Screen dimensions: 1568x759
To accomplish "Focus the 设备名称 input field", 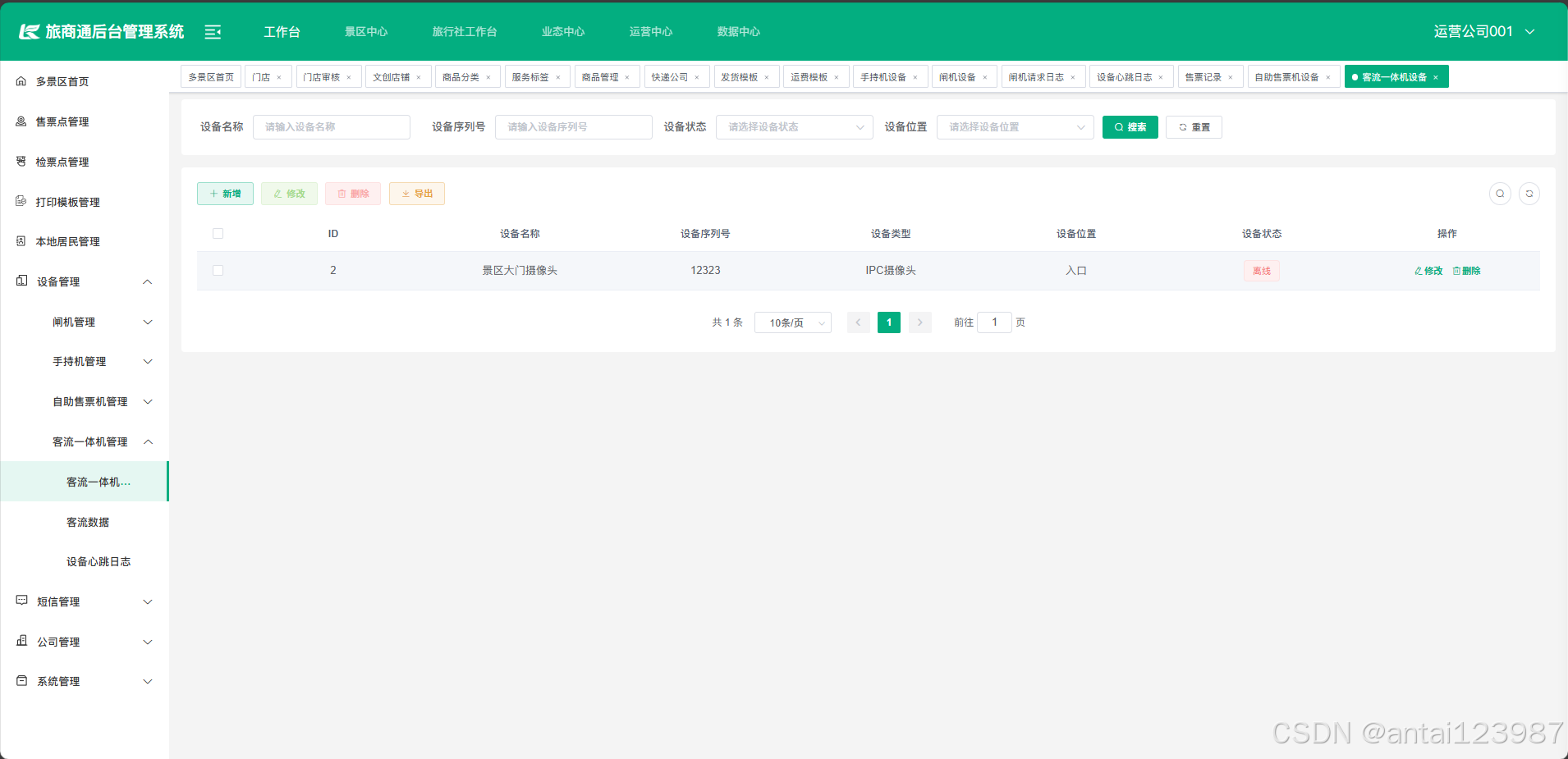I will [x=332, y=127].
